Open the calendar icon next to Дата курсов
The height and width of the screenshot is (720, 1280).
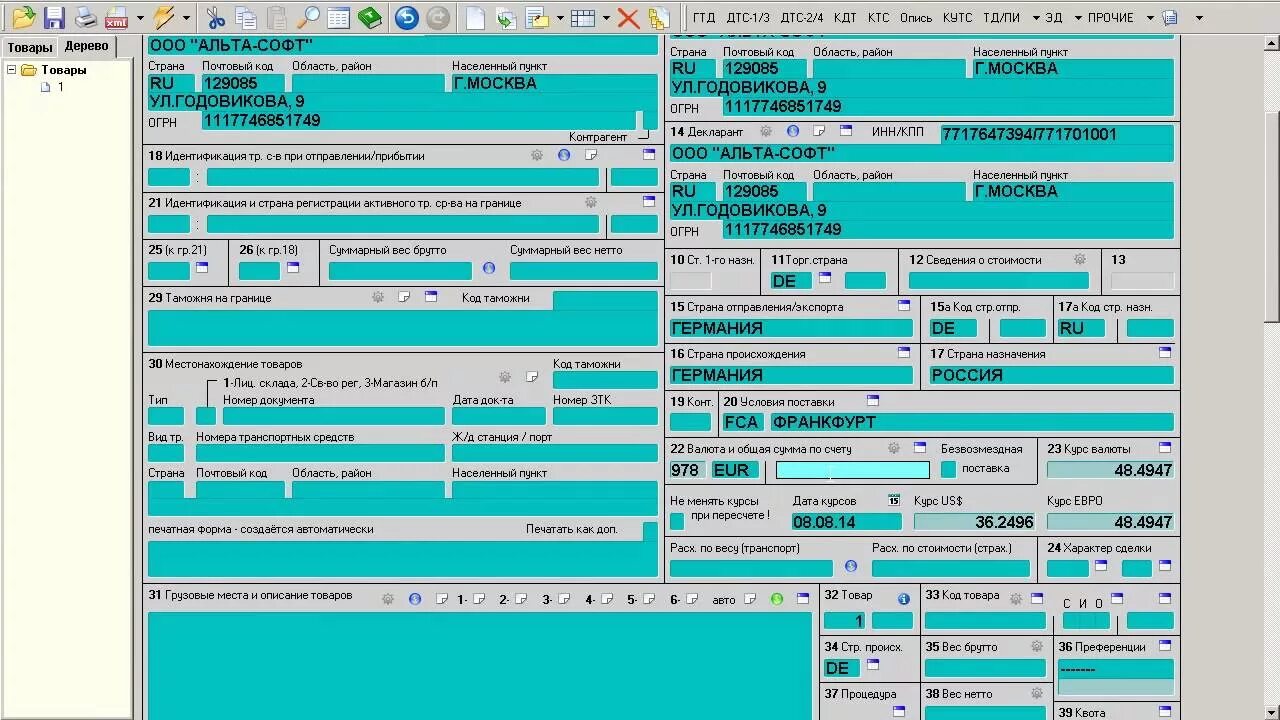[x=894, y=500]
